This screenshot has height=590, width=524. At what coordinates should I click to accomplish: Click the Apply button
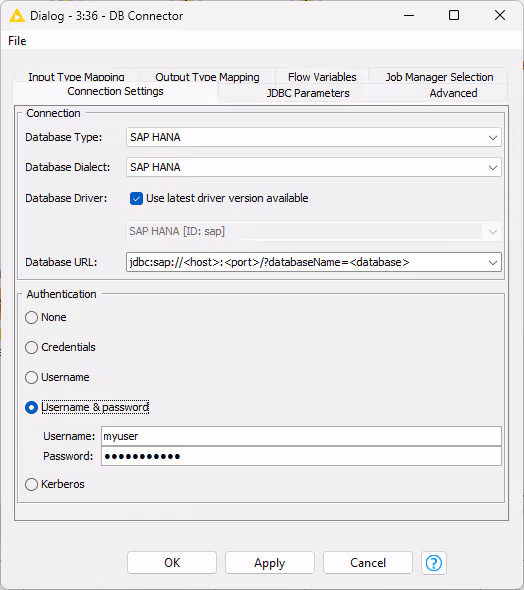point(270,563)
